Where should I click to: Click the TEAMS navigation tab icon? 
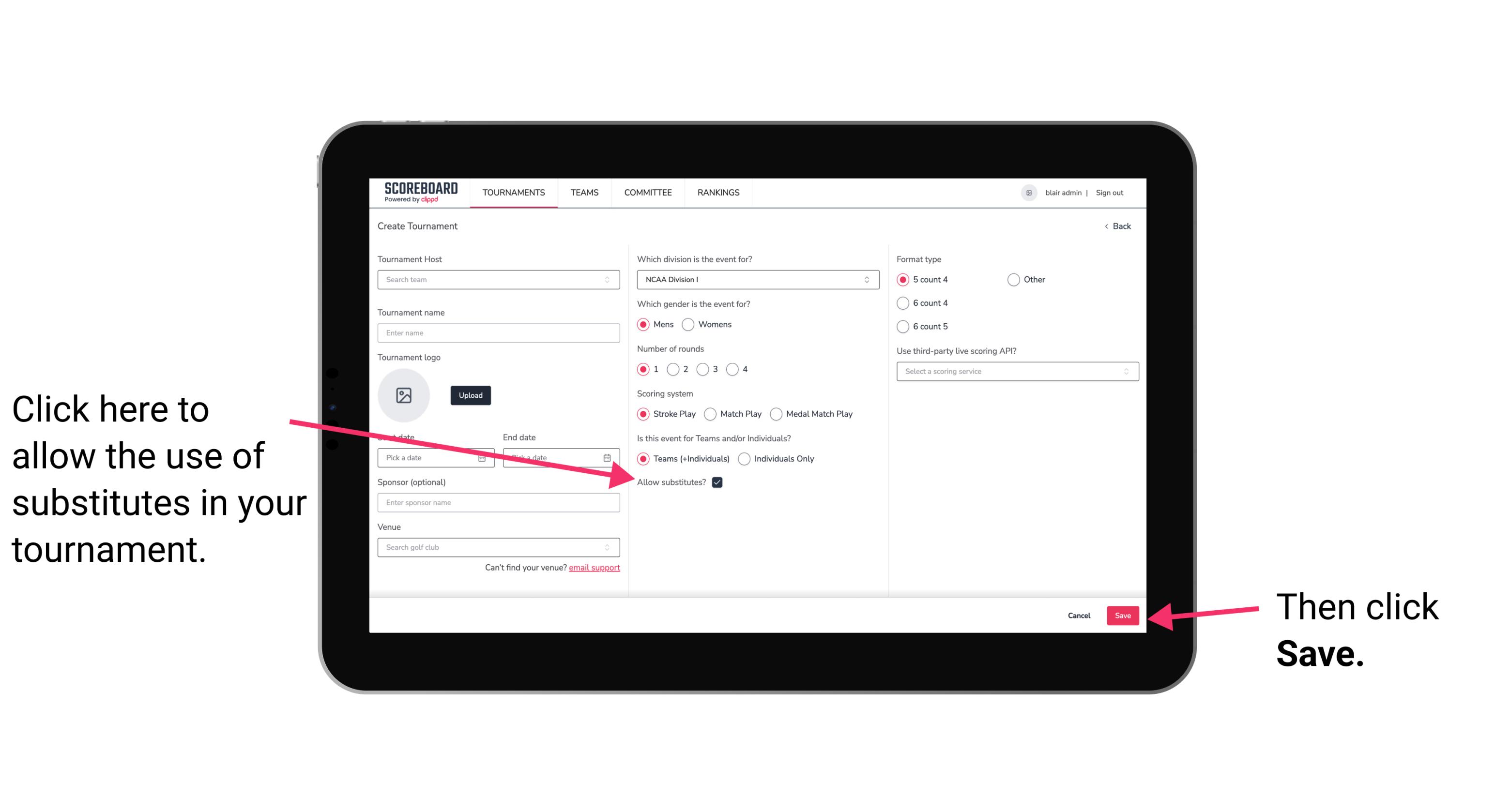click(x=584, y=193)
